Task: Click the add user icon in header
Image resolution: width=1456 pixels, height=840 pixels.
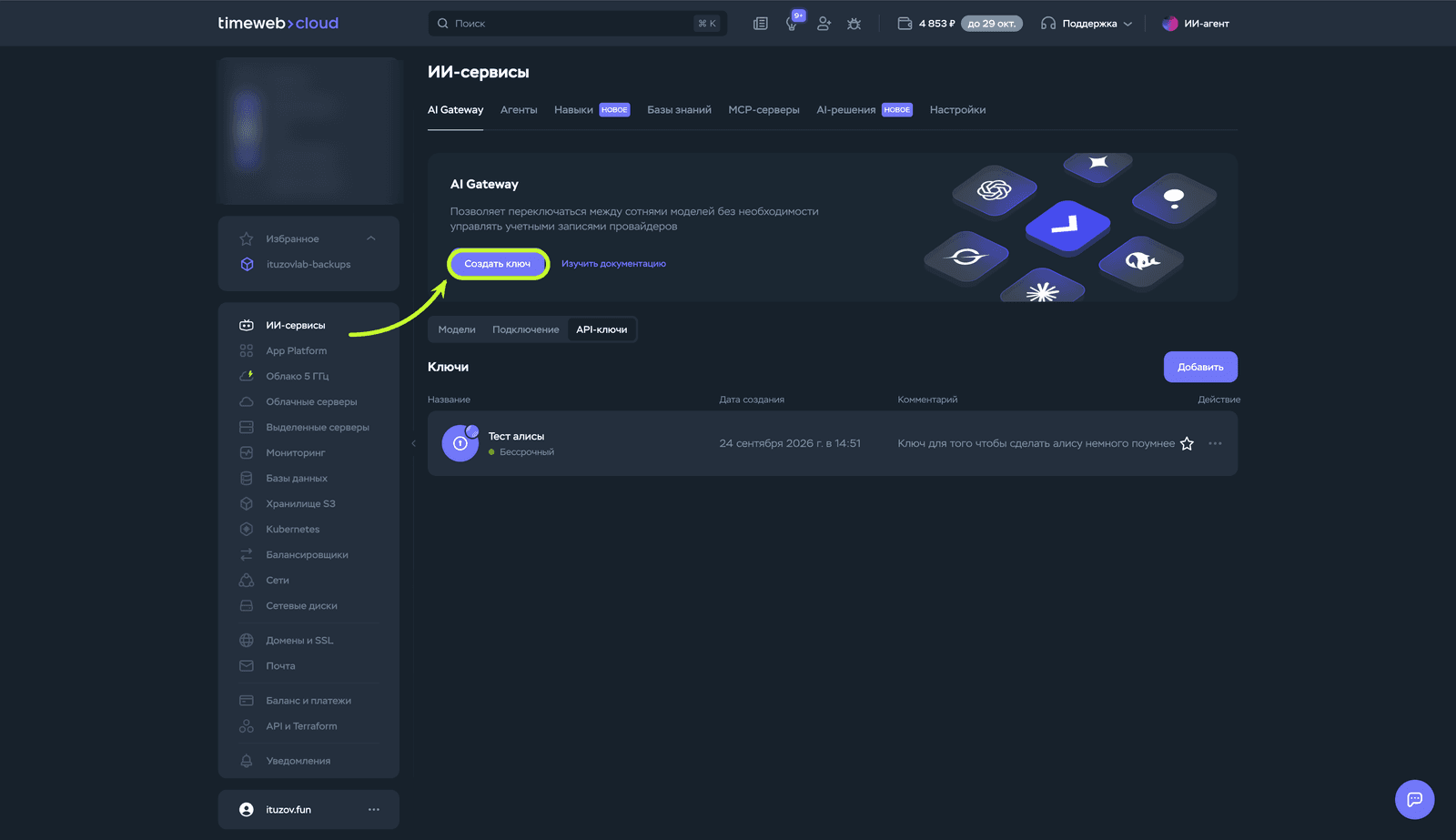Action: click(x=824, y=24)
